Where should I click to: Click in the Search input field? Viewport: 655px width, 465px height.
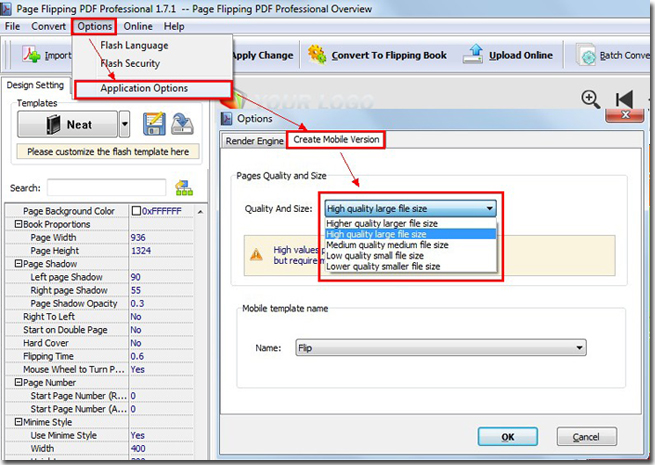pyautogui.click(x=107, y=188)
